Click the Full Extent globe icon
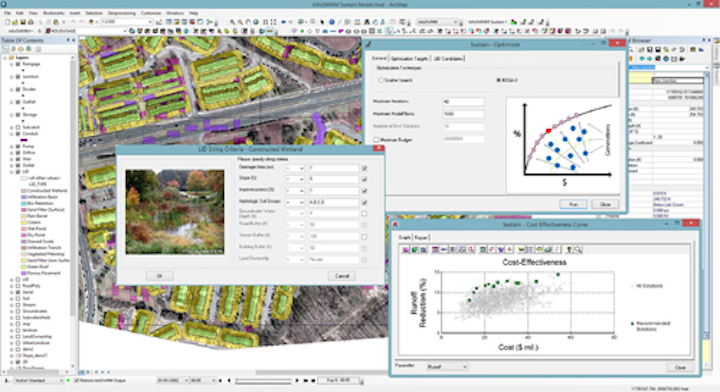The height and width of the screenshot is (392, 720). point(256,22)
